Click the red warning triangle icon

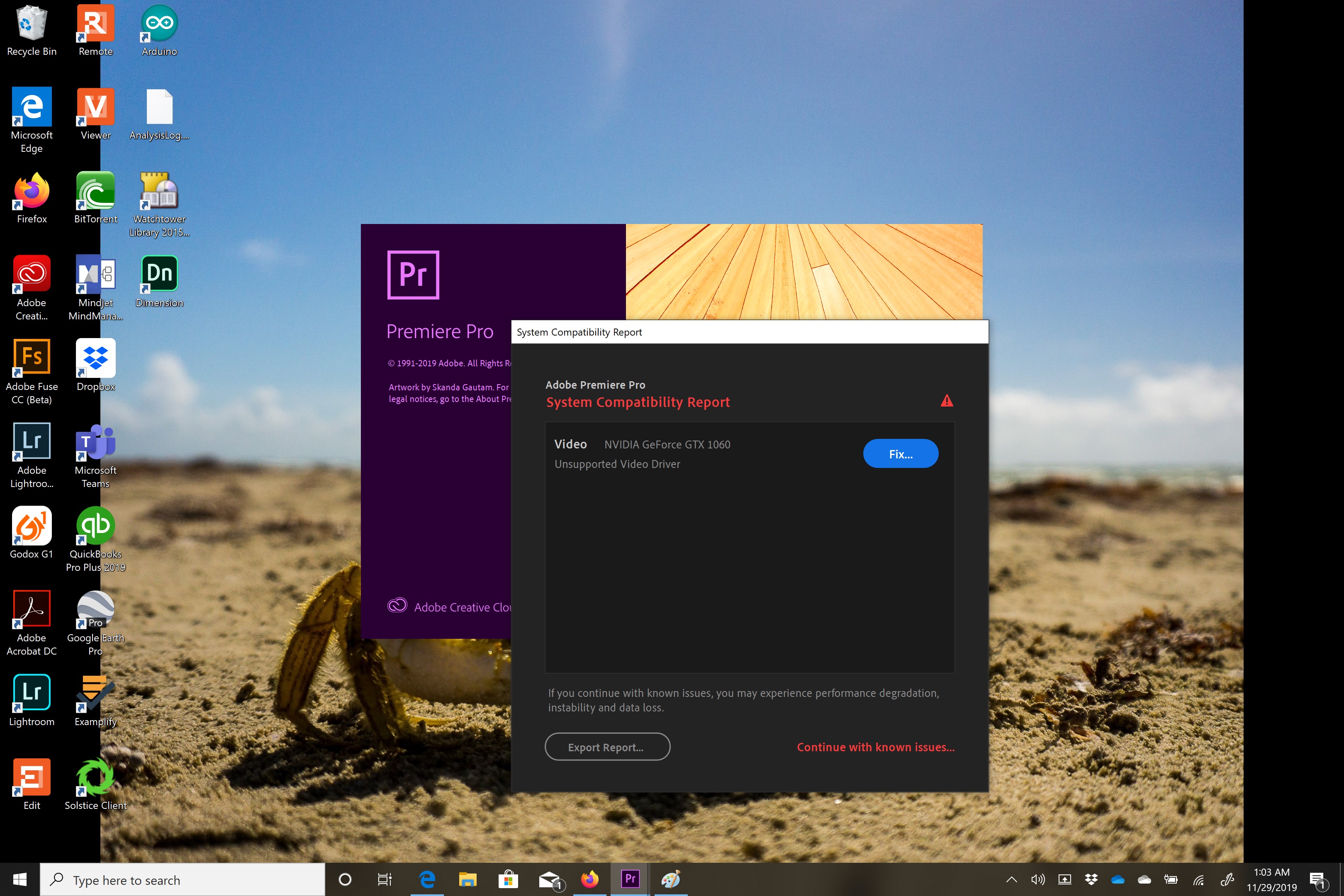click(x=946, y=401)
